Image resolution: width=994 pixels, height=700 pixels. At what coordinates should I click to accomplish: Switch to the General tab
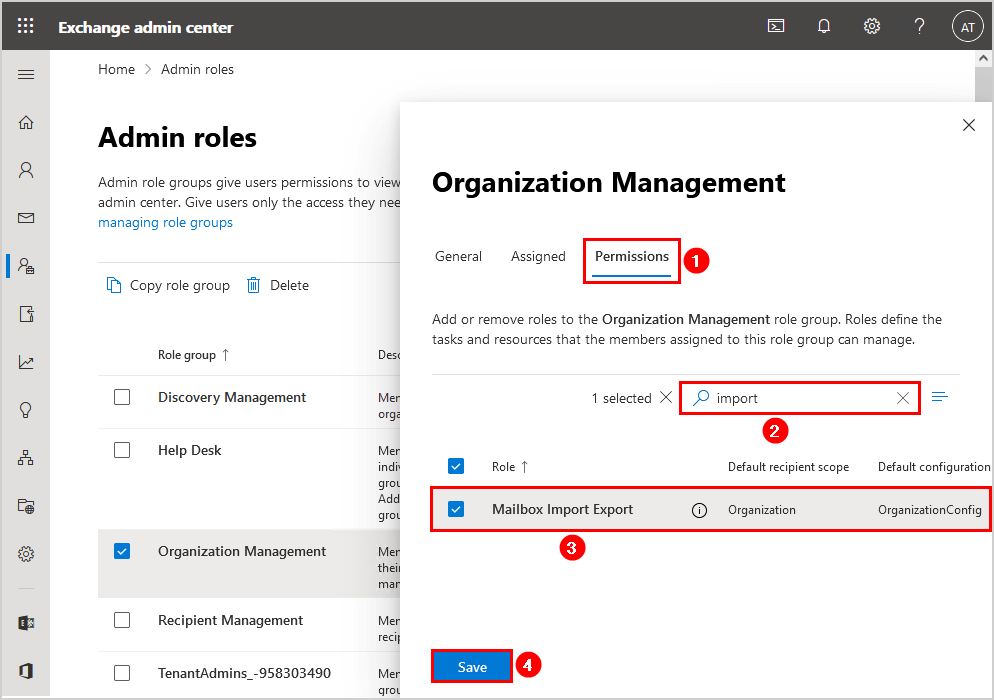click(x=458, y=256)
